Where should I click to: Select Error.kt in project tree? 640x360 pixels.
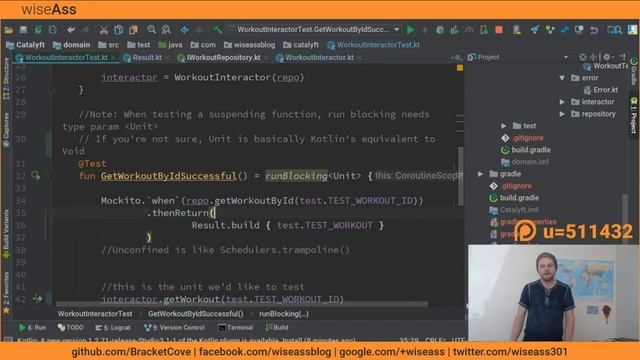coord(600,90)
